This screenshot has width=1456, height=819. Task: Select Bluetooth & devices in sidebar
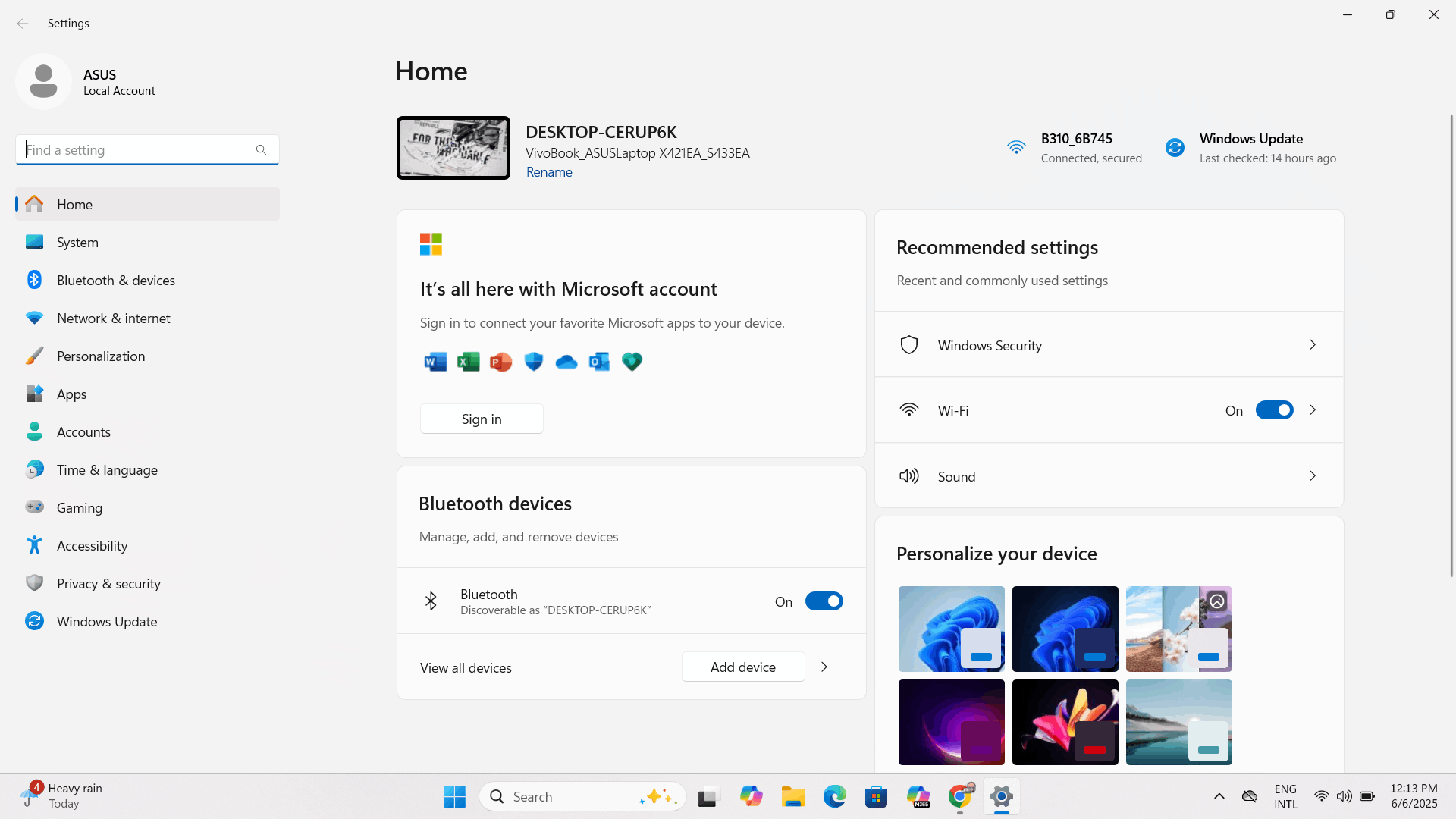click(x=115, y=281)
